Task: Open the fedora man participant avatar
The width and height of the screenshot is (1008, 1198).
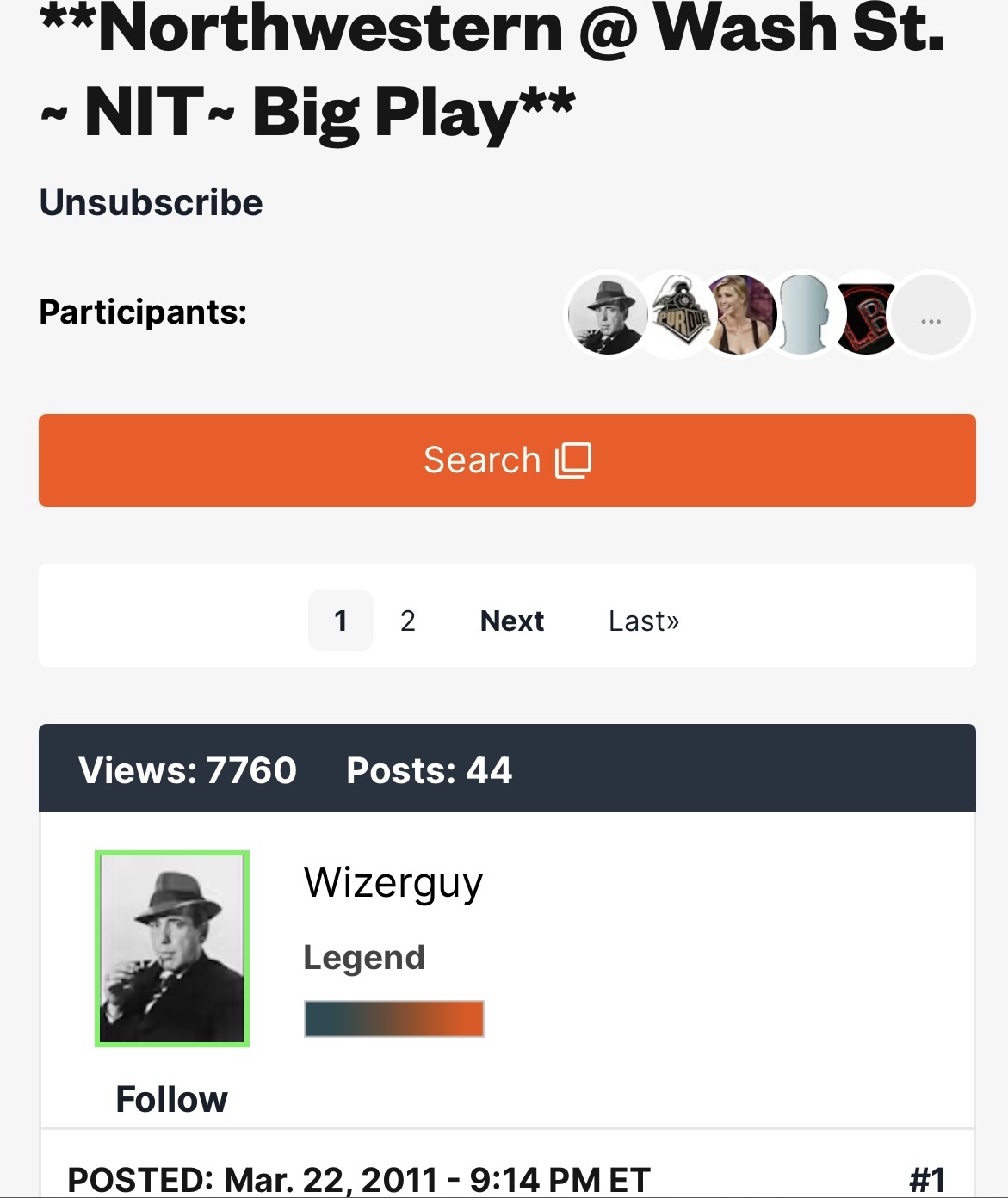Action: point(607,315)
